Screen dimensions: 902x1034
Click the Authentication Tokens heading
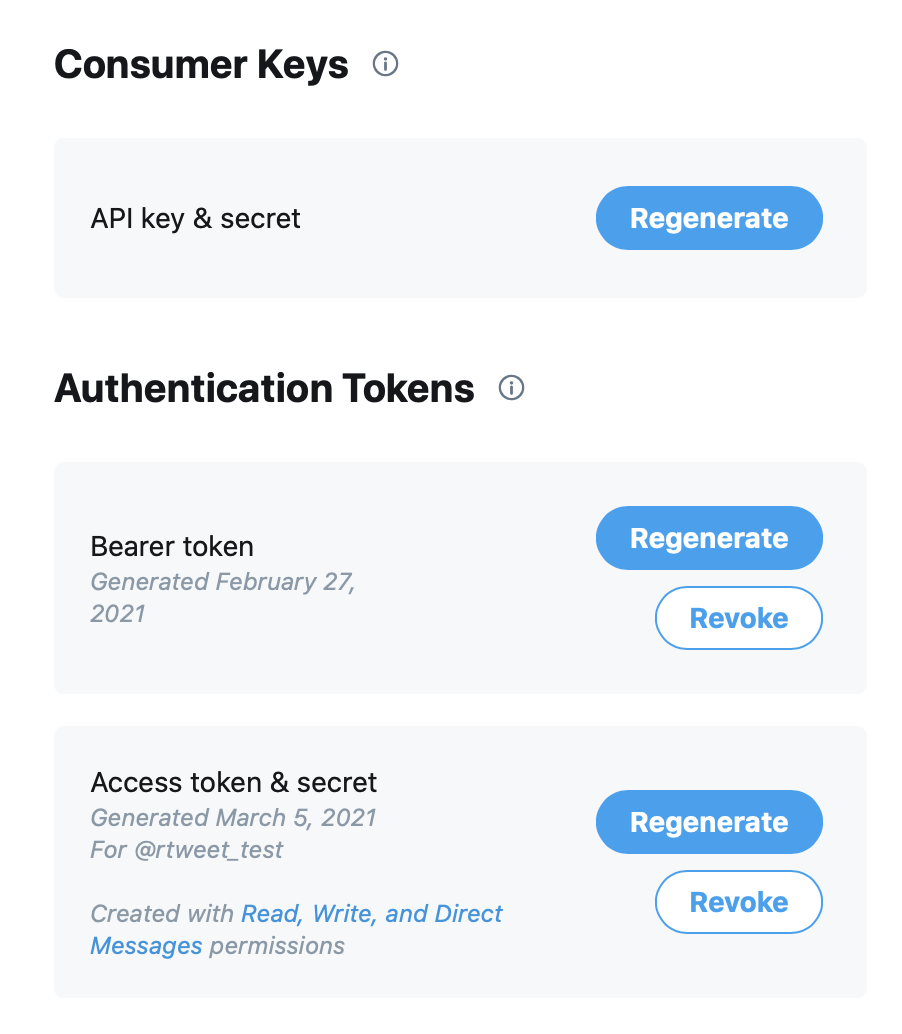click(266, 388)
